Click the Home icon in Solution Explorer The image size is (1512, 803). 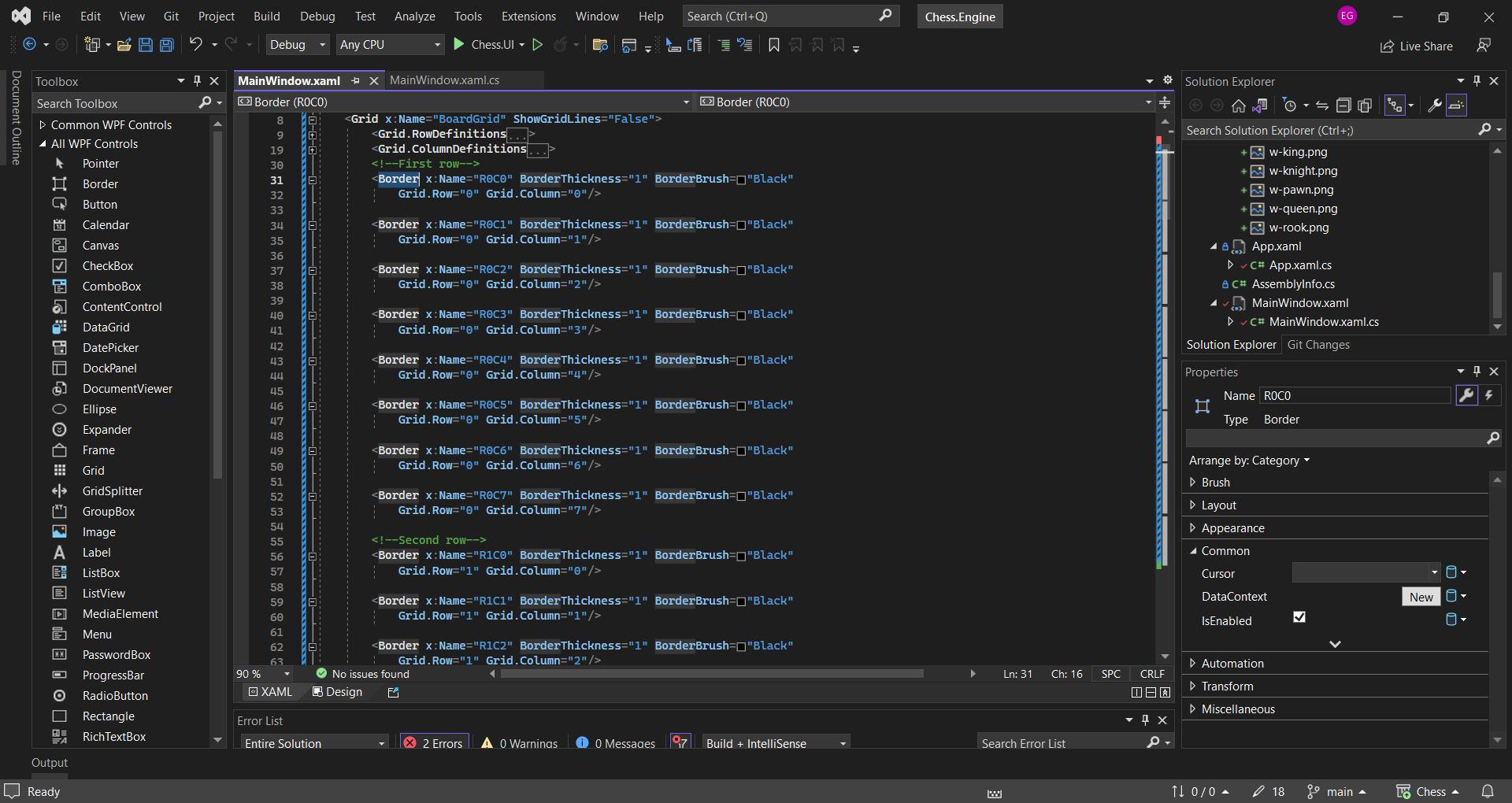(1239, 105)
